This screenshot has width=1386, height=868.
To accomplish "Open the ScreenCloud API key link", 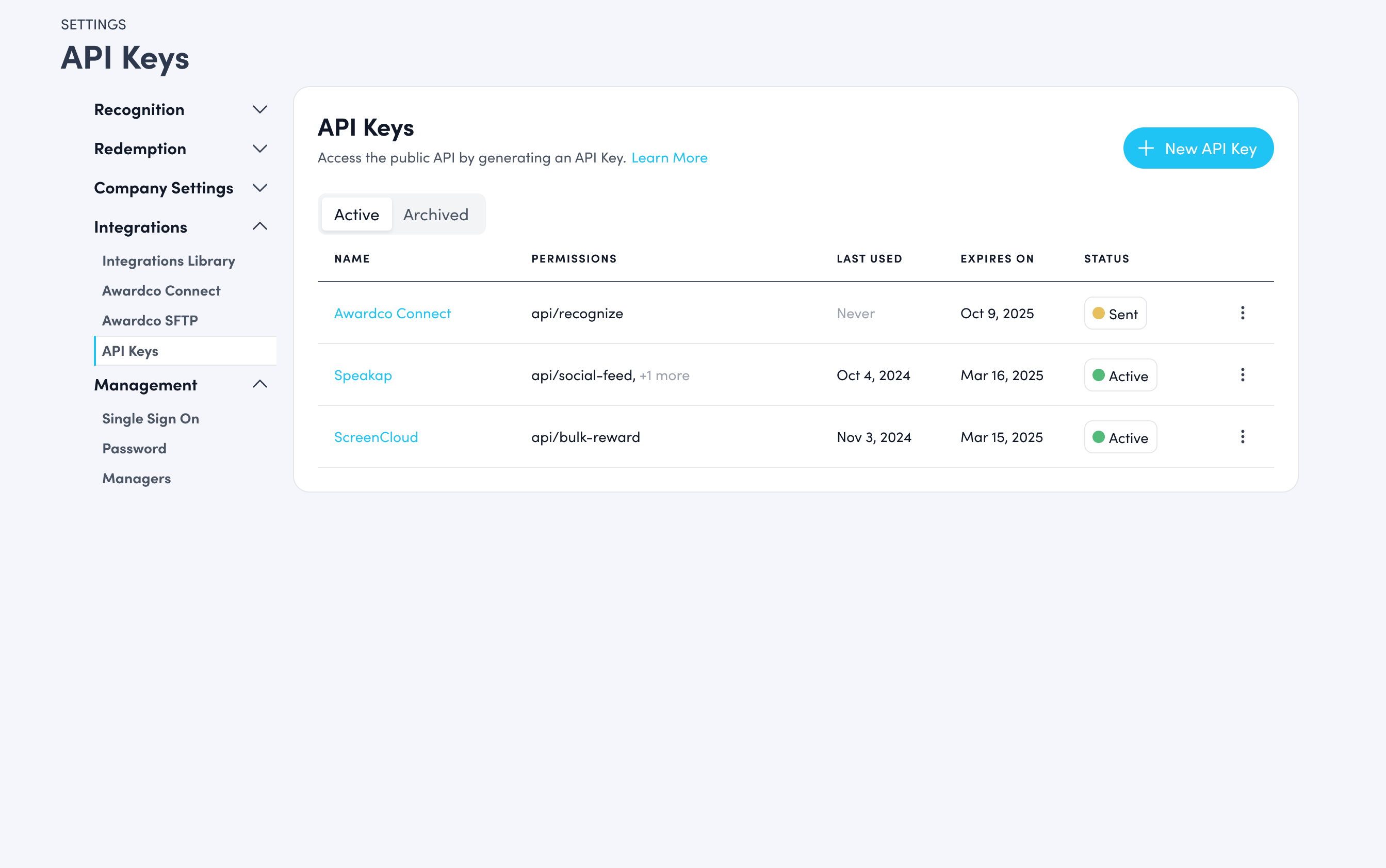I will click(x=376, y=437).
